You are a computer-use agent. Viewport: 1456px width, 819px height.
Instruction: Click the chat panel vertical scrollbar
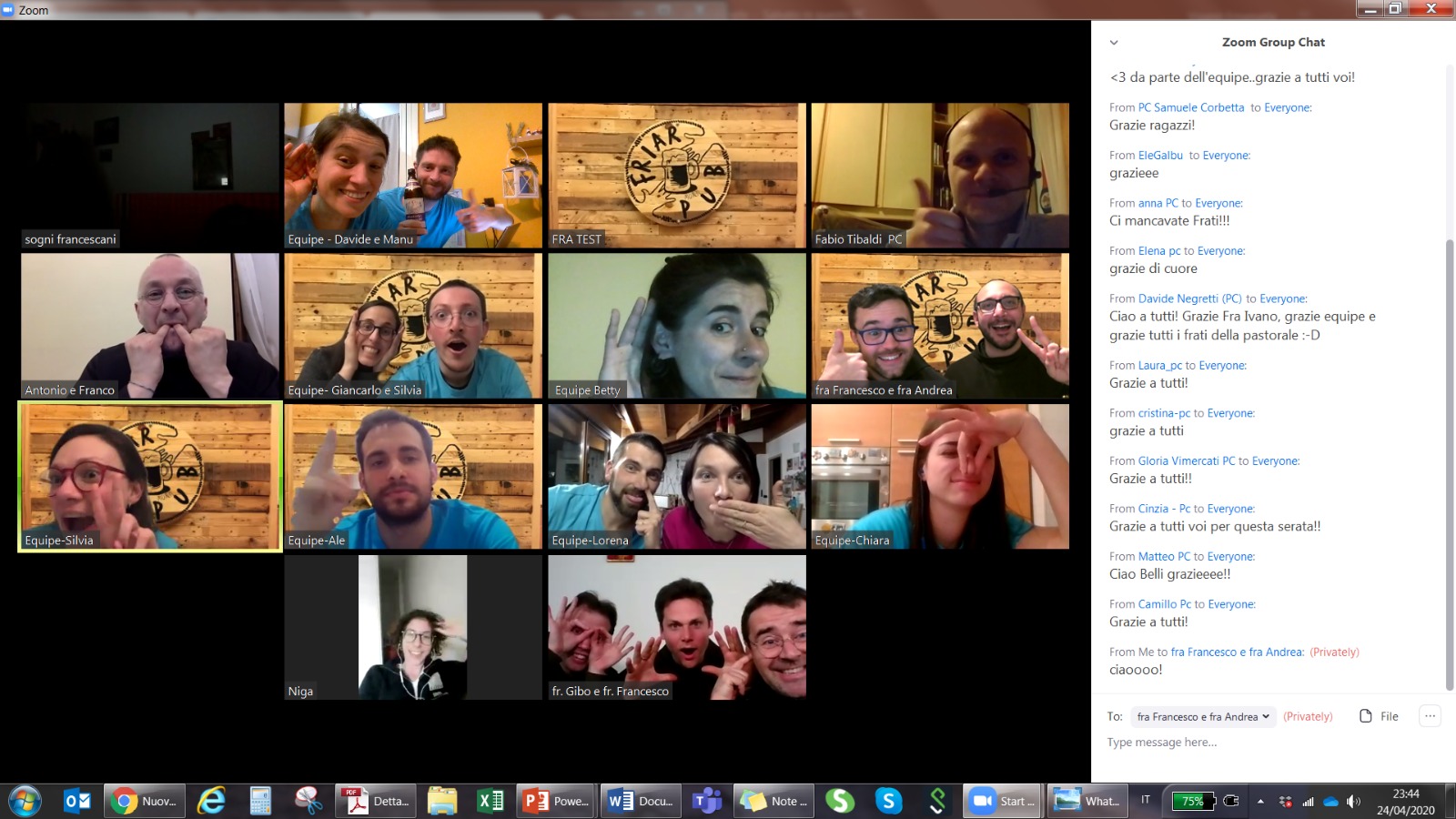[1450, 464]
